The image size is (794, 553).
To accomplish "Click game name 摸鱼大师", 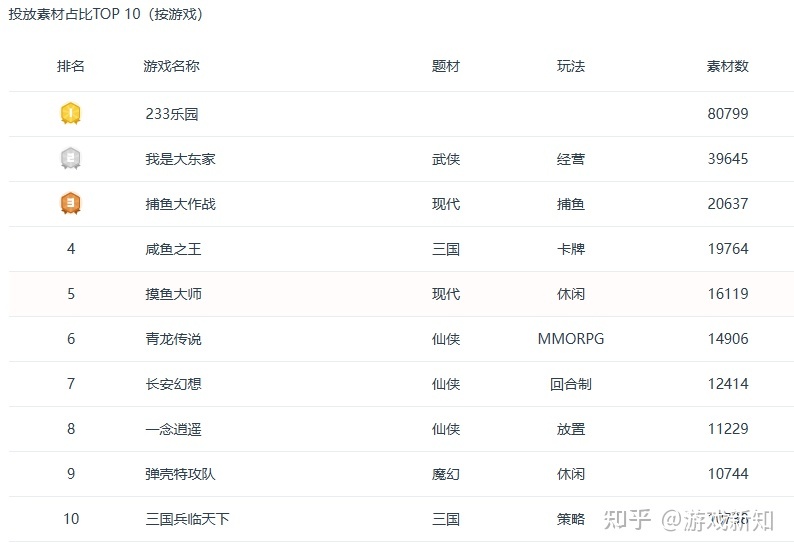I will click(x=174, y=294).
